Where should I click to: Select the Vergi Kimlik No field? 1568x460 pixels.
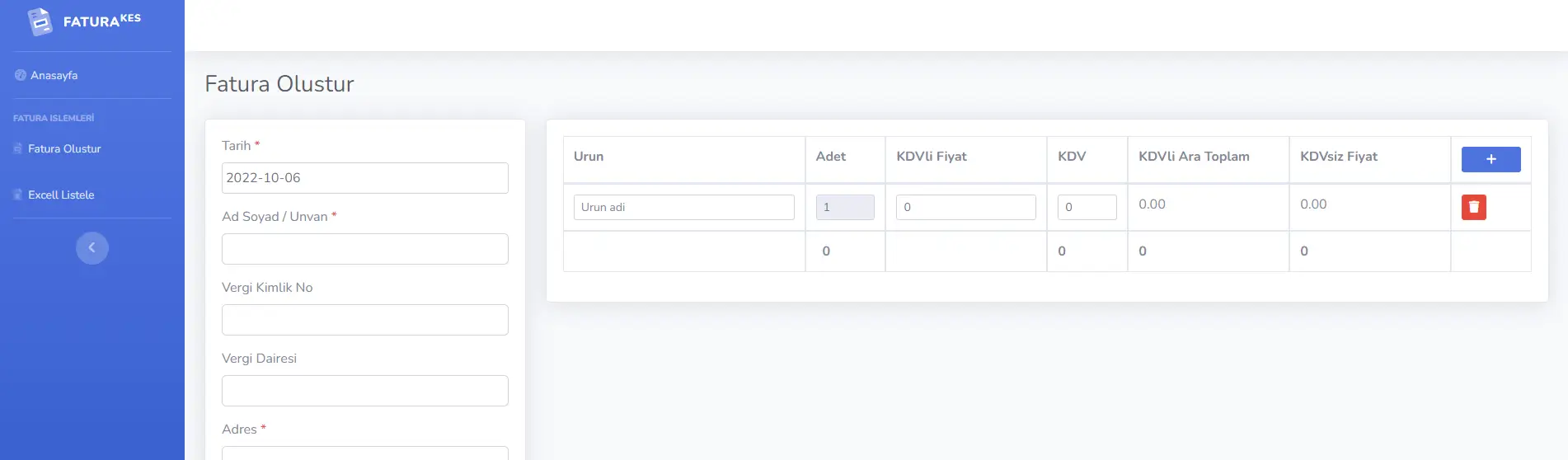click(364, 320)
